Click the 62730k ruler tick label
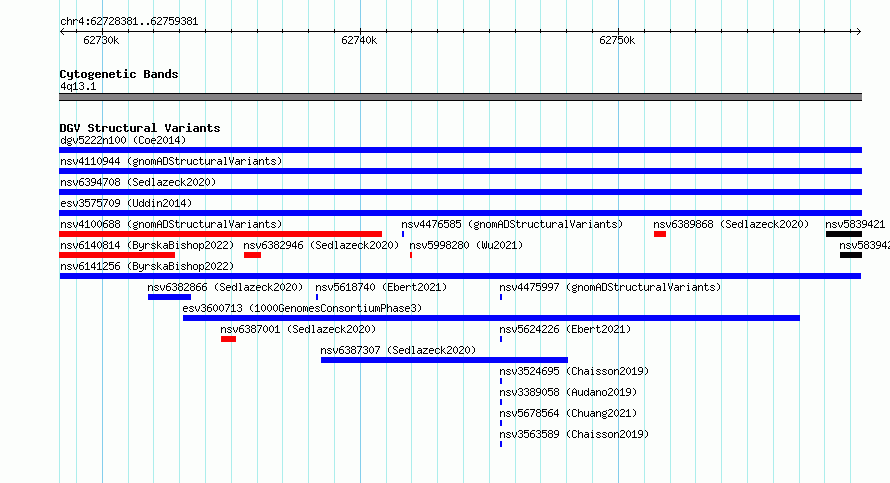This screenshot has height=483, width=890. pos(101,40)
